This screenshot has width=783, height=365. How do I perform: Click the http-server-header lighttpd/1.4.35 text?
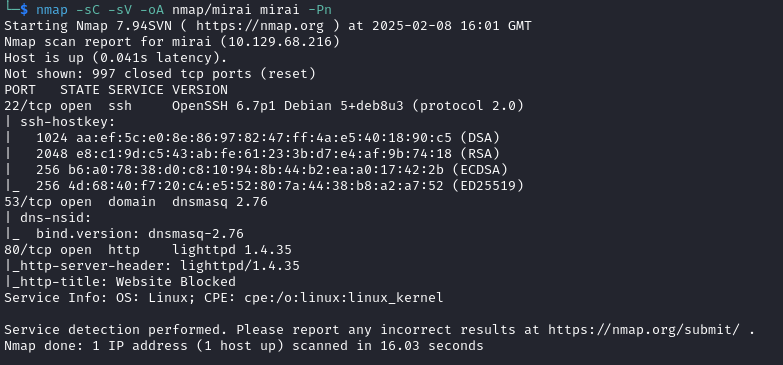pyautogui.click(x=156, y=266)
